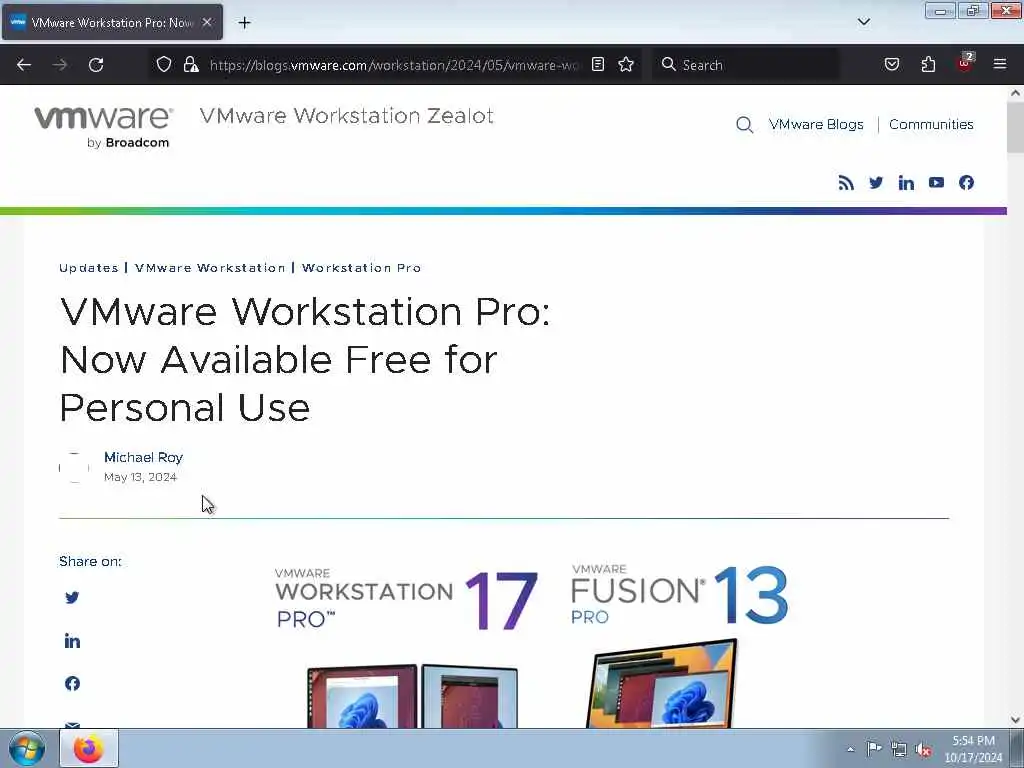
Task: Click the URL address bar
Action: point(394,65)
